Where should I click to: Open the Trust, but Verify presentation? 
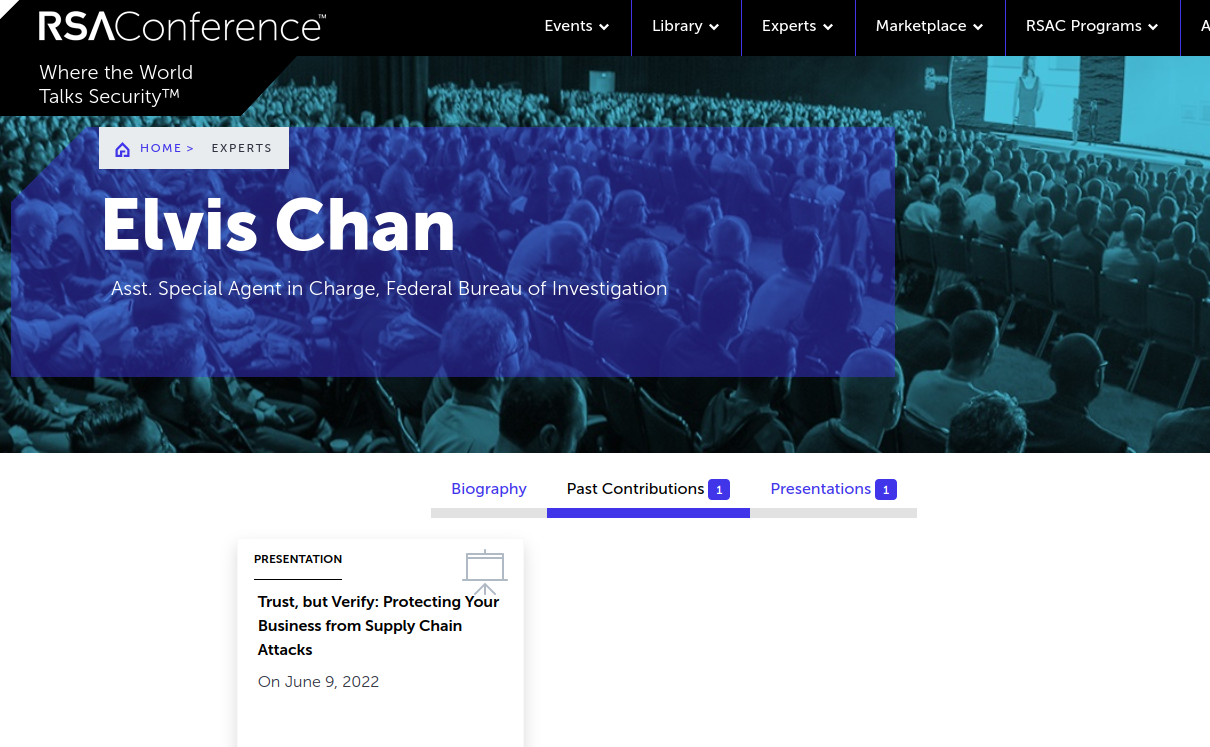379,626
